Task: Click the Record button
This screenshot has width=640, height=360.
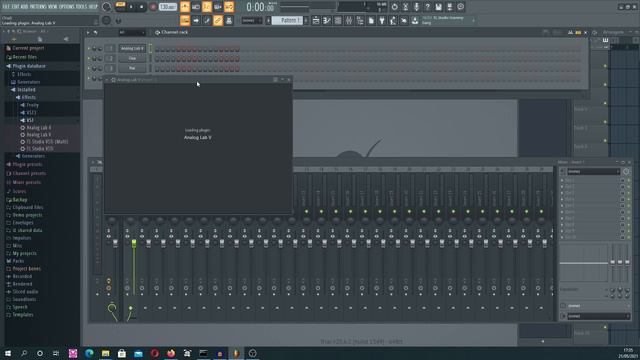Action: click(153, 7)
